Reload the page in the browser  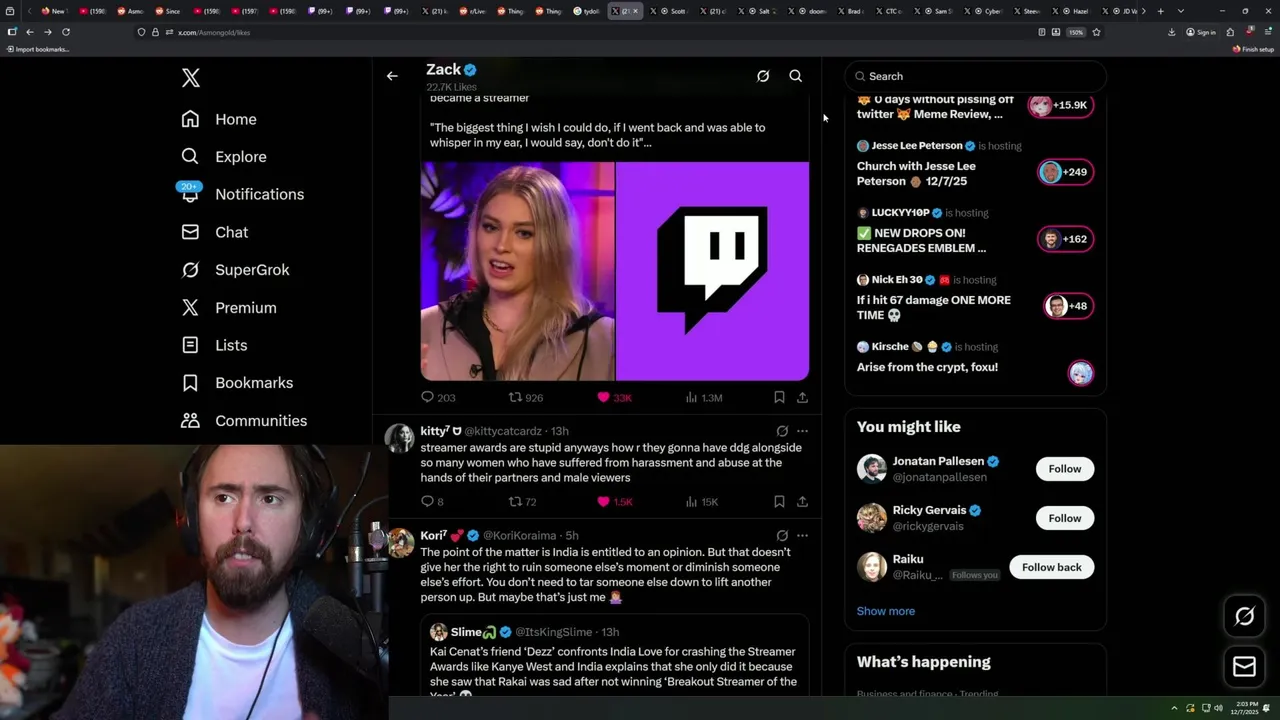coord(66,32)
